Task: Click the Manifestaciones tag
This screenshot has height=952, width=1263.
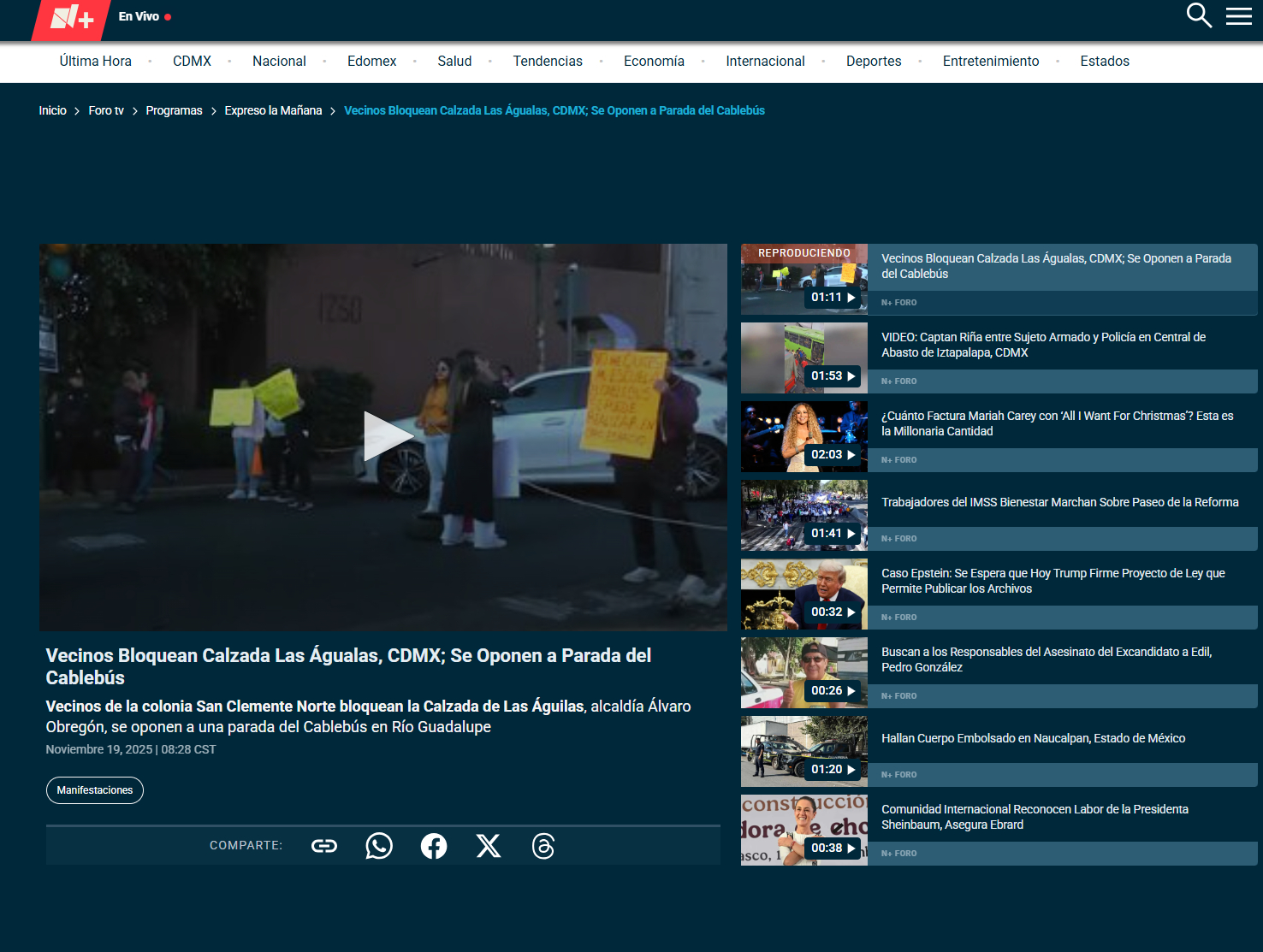Action: point(94,790)
